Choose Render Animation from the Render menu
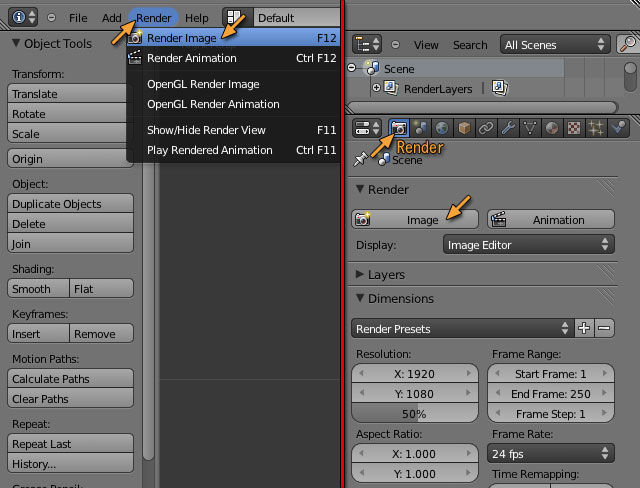Screen dimensions: 640x488 coord(192,58)
